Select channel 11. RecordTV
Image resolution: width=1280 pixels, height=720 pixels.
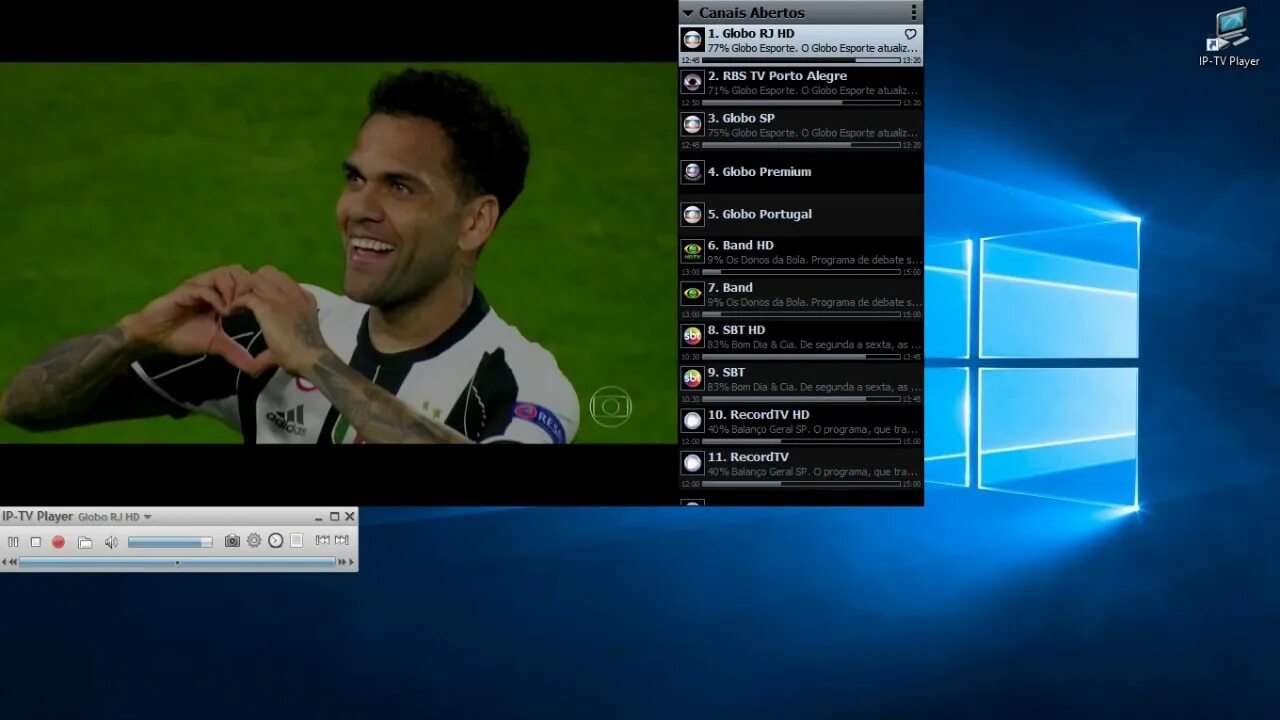tap(801, 468)
